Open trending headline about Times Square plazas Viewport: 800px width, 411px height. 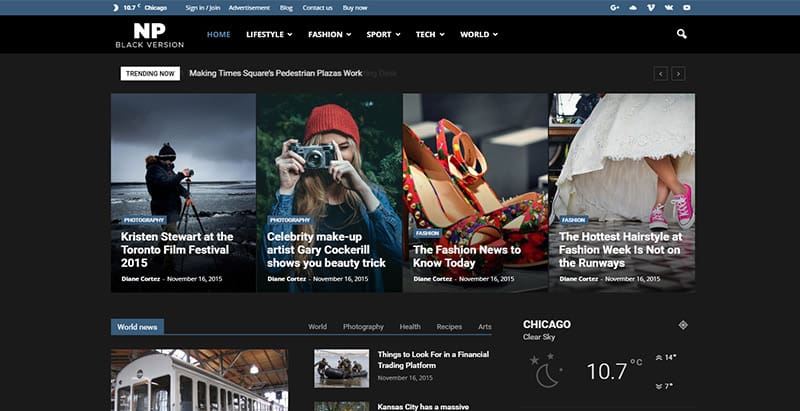(276, 73)
